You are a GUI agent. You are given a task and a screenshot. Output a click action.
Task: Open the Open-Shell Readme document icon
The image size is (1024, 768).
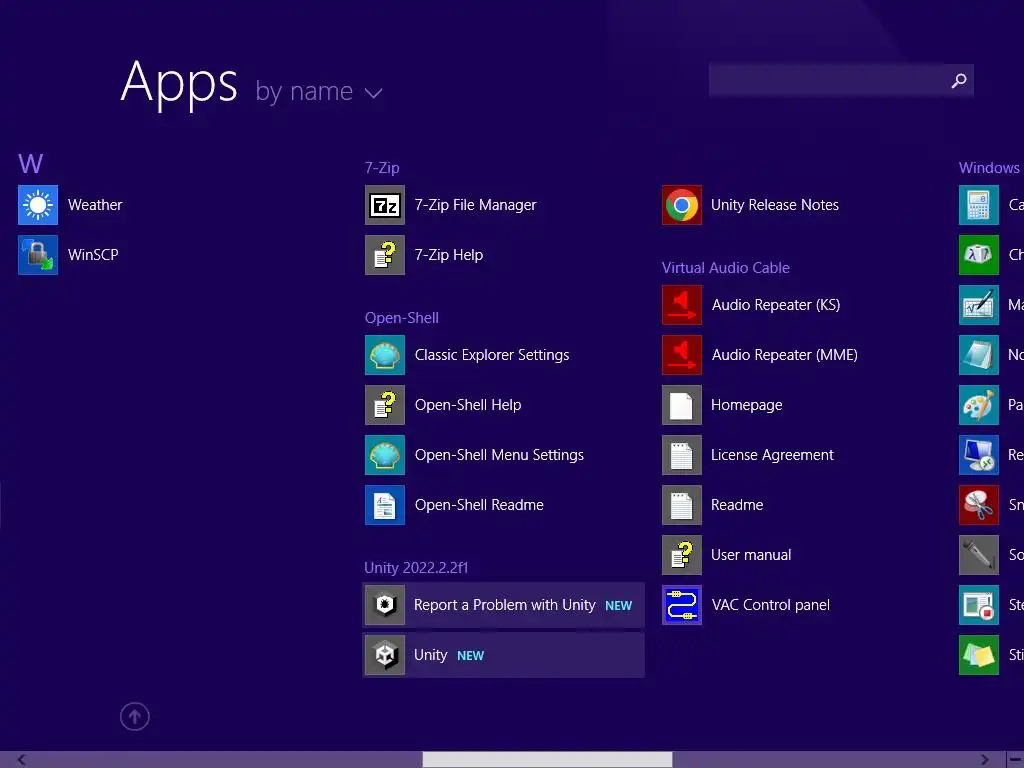coord(385,505)
